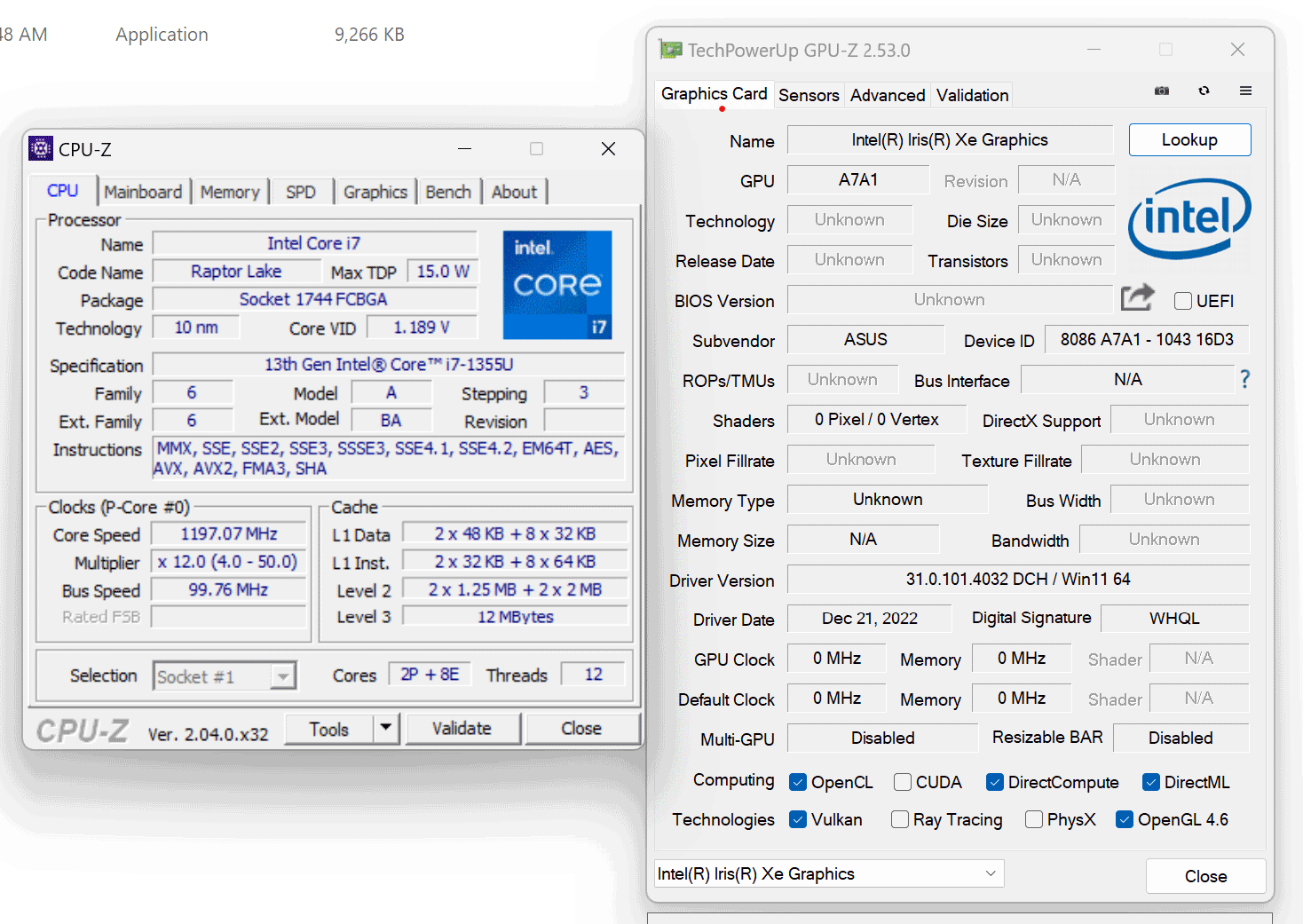Toggle the DirectML checkbox
This screenshot has height=924, width=1303.
tap(1151, 782)
